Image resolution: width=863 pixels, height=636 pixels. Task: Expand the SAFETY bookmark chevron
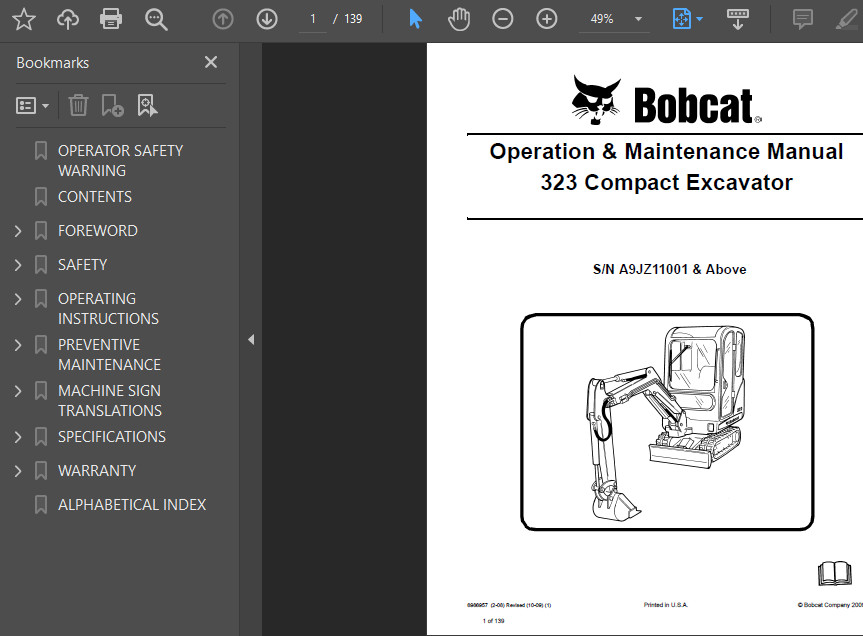[18, 265]
